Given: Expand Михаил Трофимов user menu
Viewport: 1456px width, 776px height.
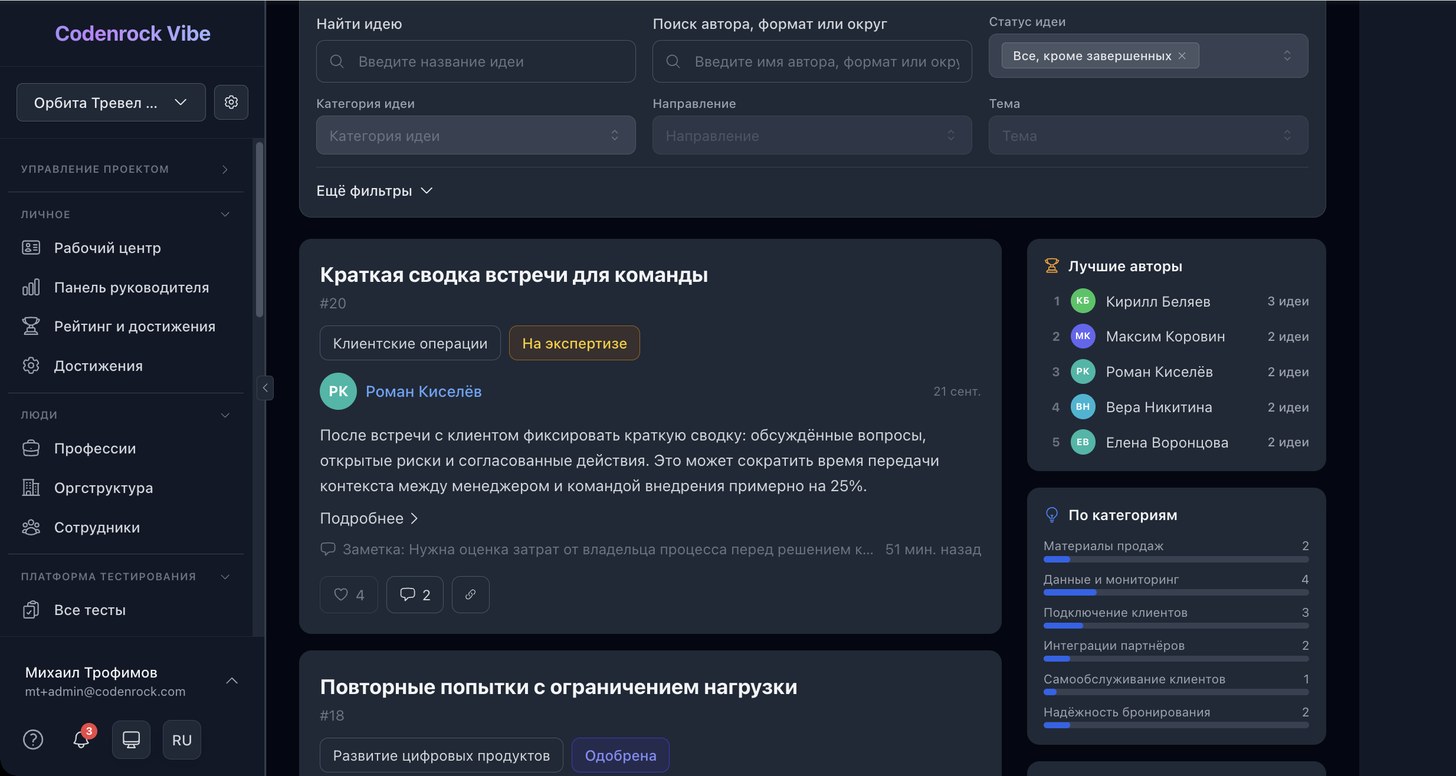Looking at the screenshot, I should point(132,680).
